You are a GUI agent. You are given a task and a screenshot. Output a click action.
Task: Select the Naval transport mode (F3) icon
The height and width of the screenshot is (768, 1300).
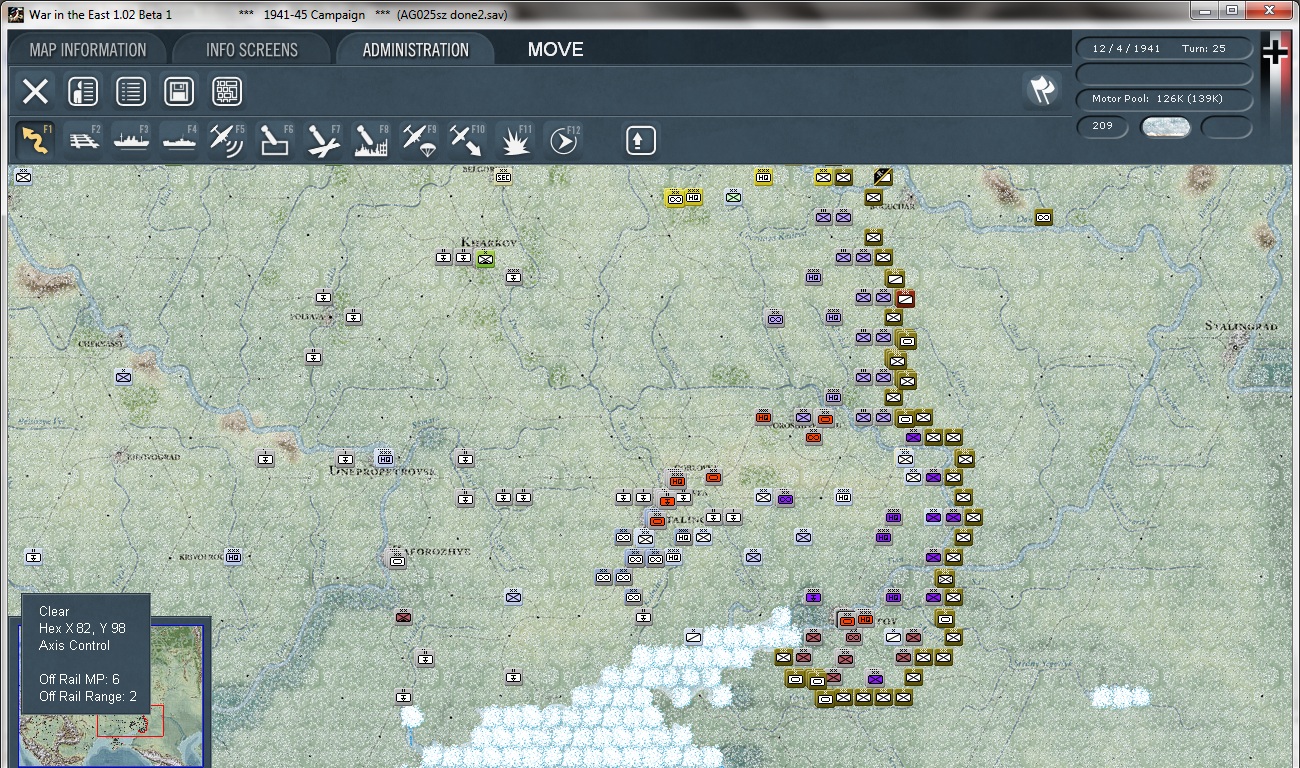[131, 141]
